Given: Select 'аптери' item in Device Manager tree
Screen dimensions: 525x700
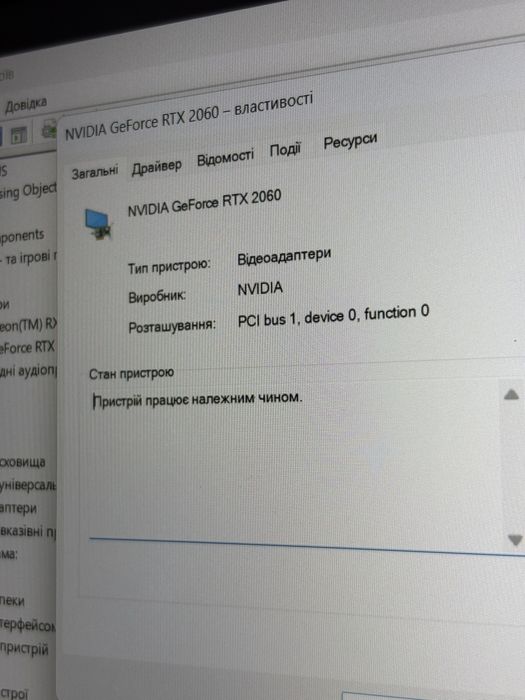Looking at the screenshot, I should 18,508.
